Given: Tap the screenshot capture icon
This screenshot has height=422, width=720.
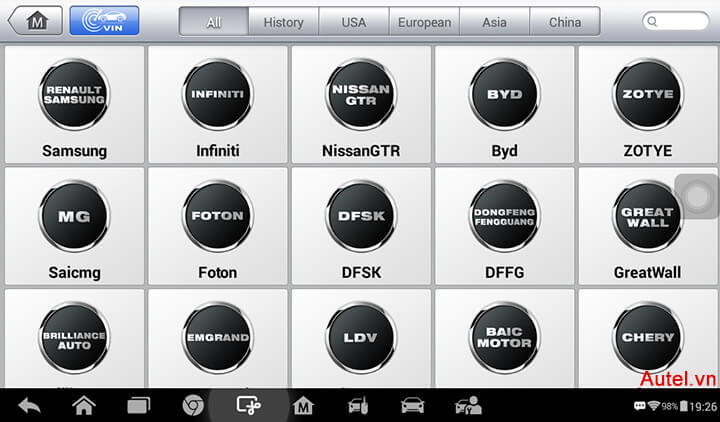Looking at the screenshot, I should (x=248, y=406).
